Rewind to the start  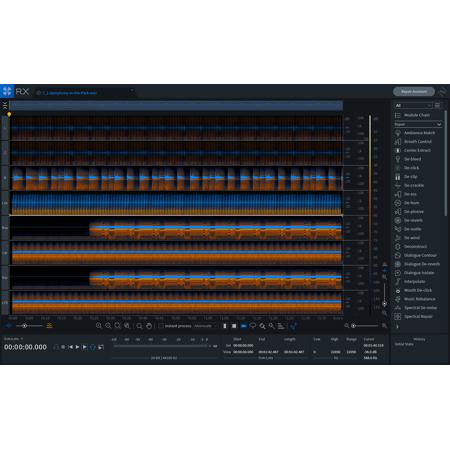pos(70,347)
